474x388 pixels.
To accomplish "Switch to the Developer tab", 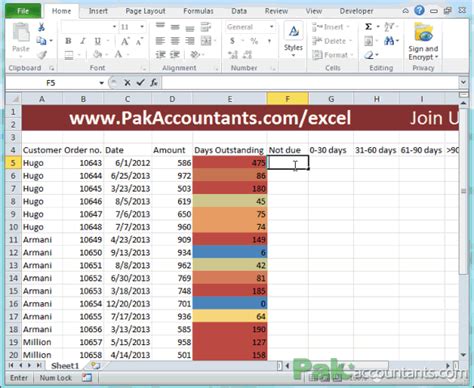I will [356, 11].
